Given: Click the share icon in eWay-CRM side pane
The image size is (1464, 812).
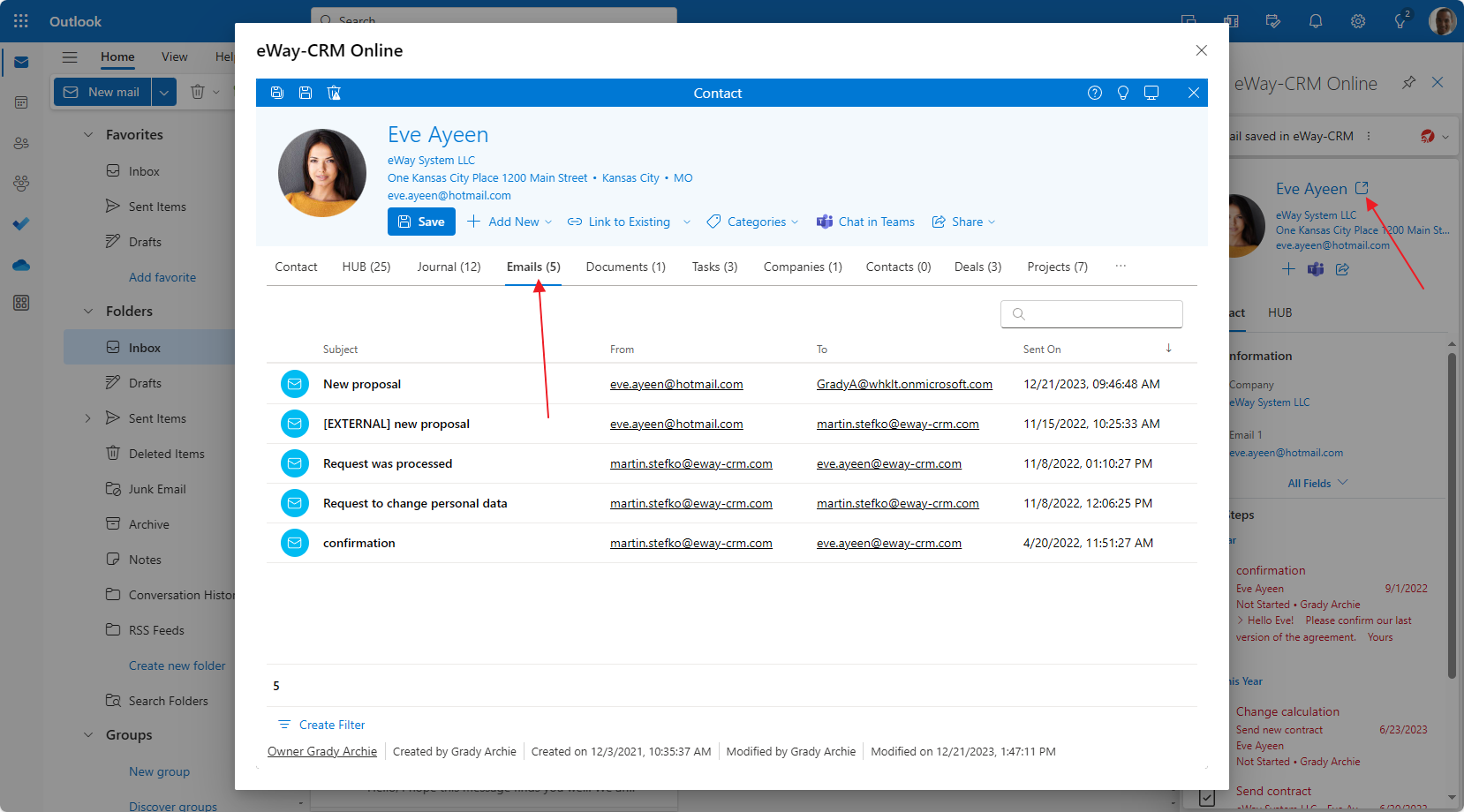Looking at the screenshot, I should coord(1342,269).
